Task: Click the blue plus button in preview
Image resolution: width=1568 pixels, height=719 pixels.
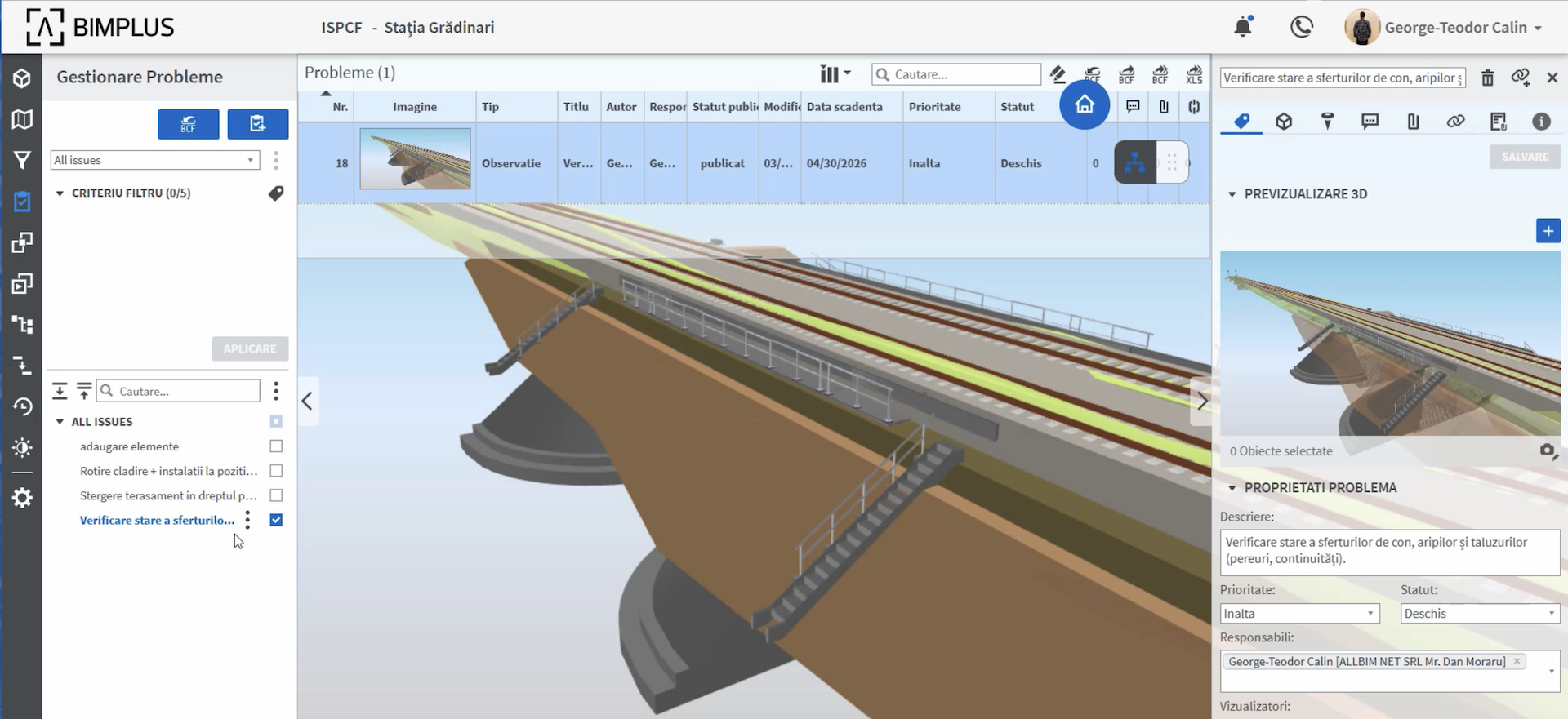Action: coord(1548,231)
